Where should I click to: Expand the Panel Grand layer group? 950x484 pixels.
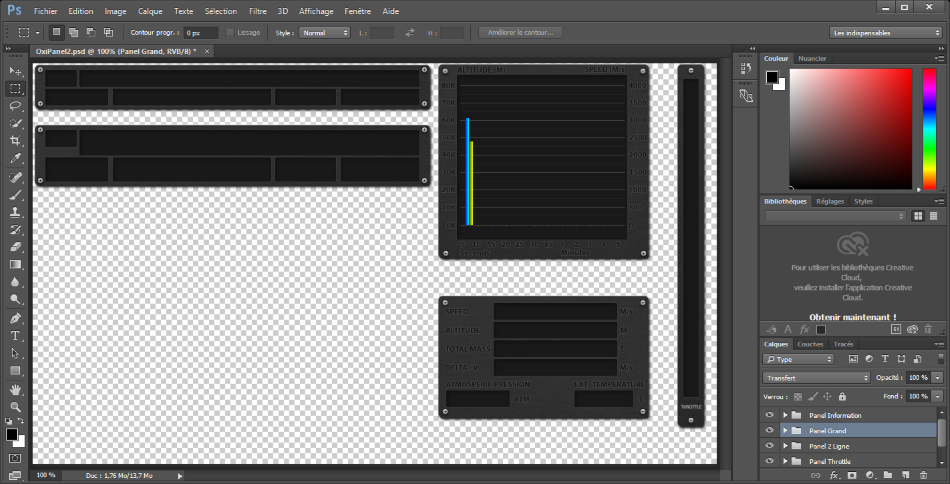pos(785,430)
